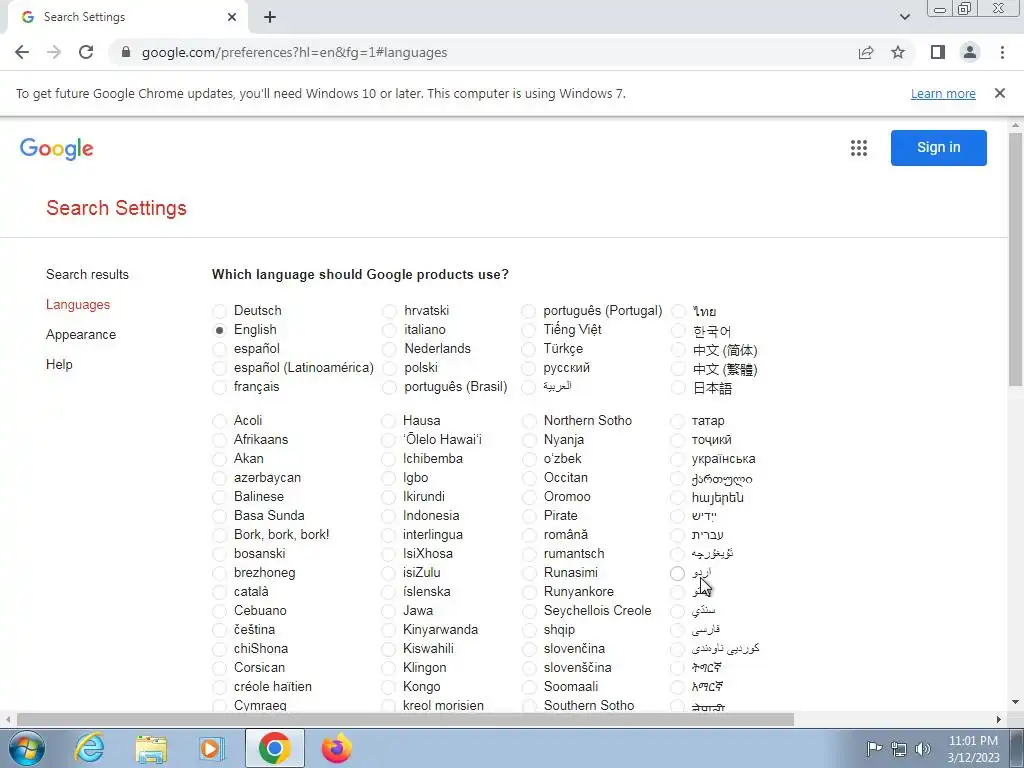1024x768 pixels.
Task: Click the vertical scrollbar thumb
Action: [x=1015, y=259]
